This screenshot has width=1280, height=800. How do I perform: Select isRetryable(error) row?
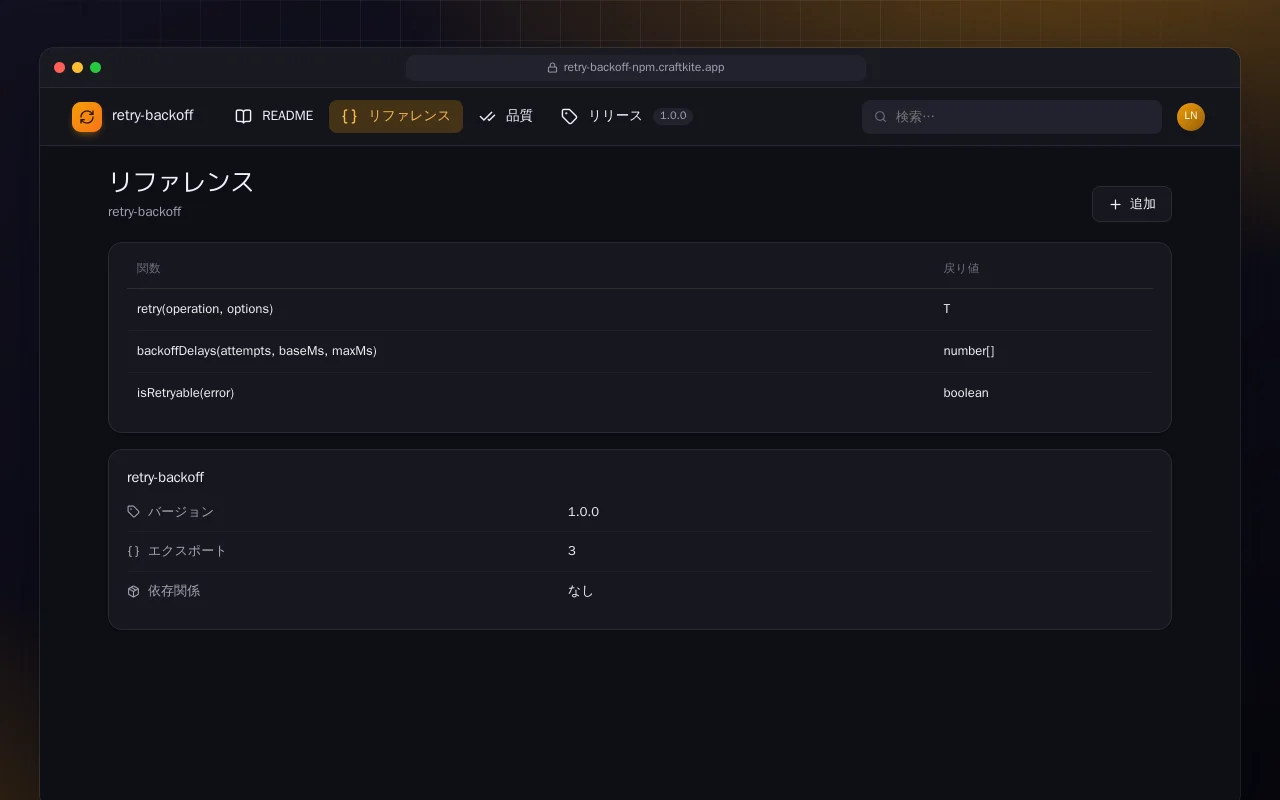tap(640, 393)
